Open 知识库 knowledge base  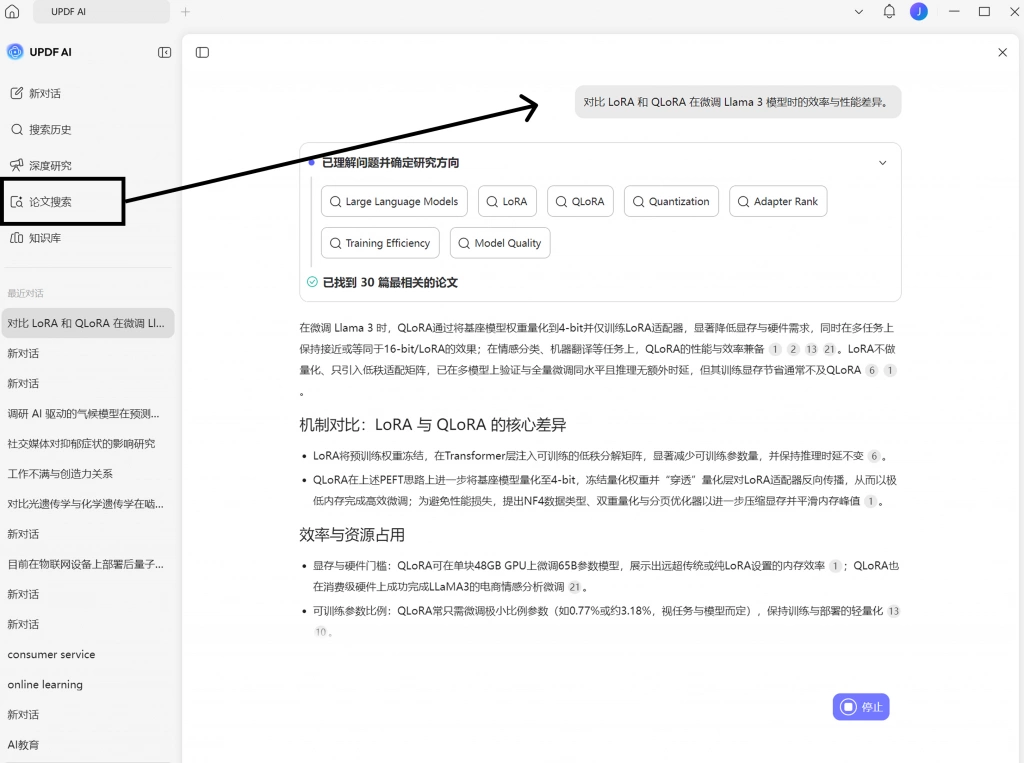pos(88,238)
